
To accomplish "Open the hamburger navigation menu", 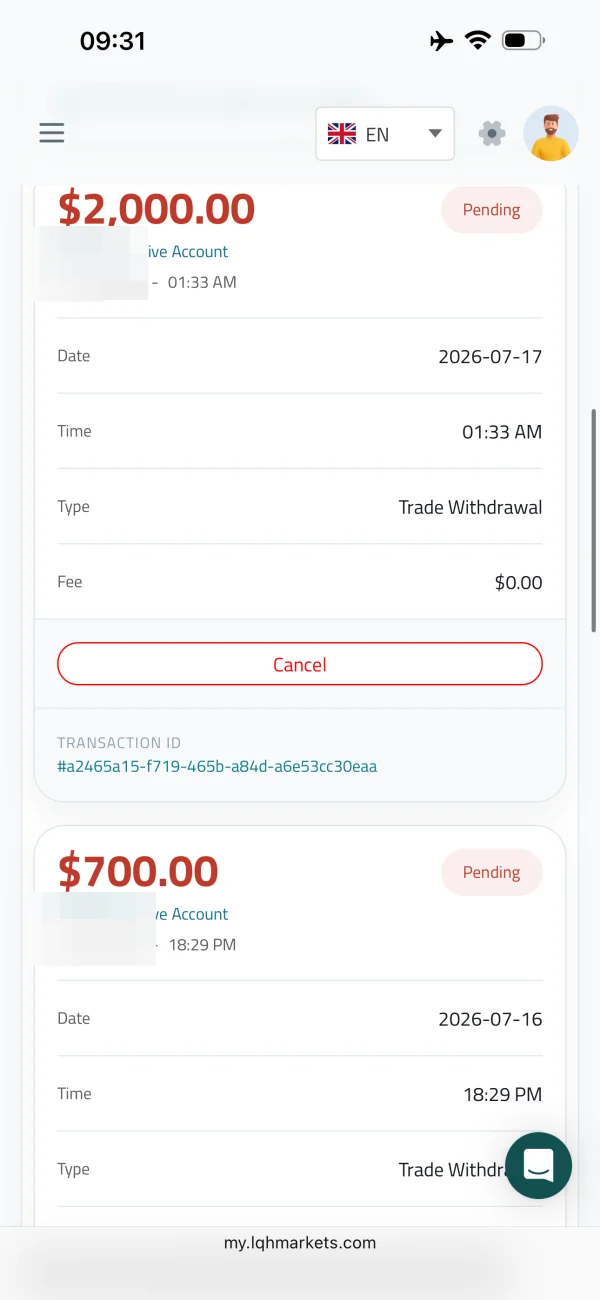I will (52, 133).
